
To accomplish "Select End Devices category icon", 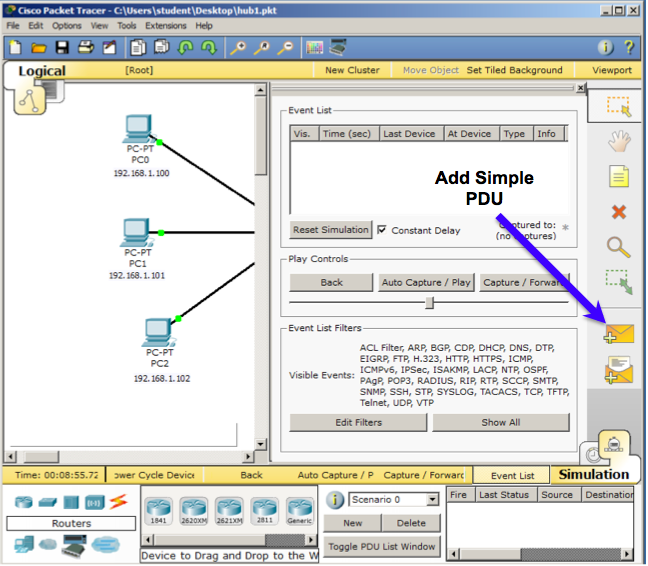I will click(24, 544).
